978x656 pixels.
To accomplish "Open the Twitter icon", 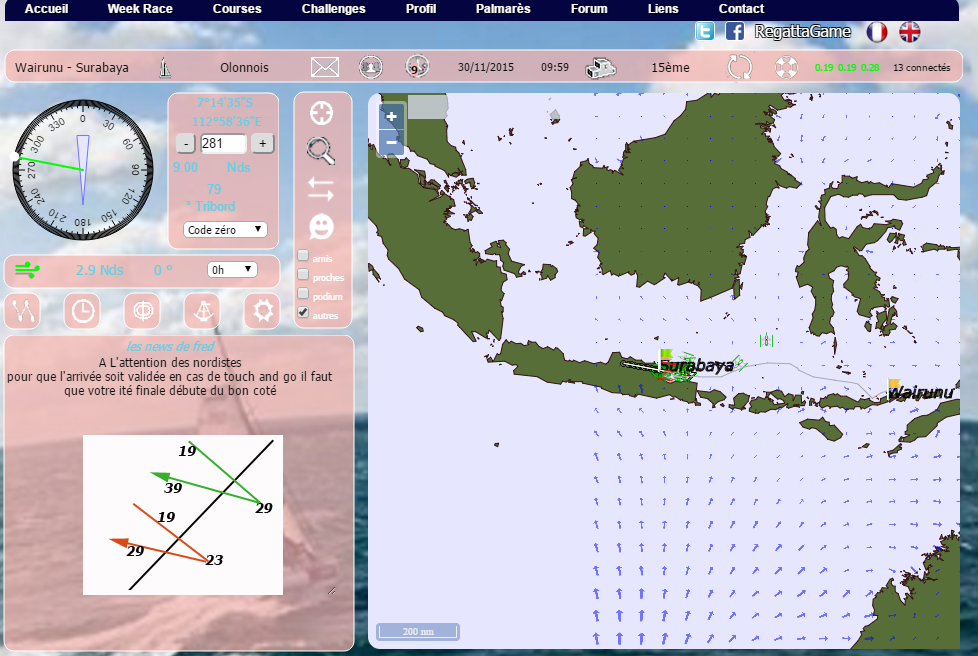I will [706, 32].
